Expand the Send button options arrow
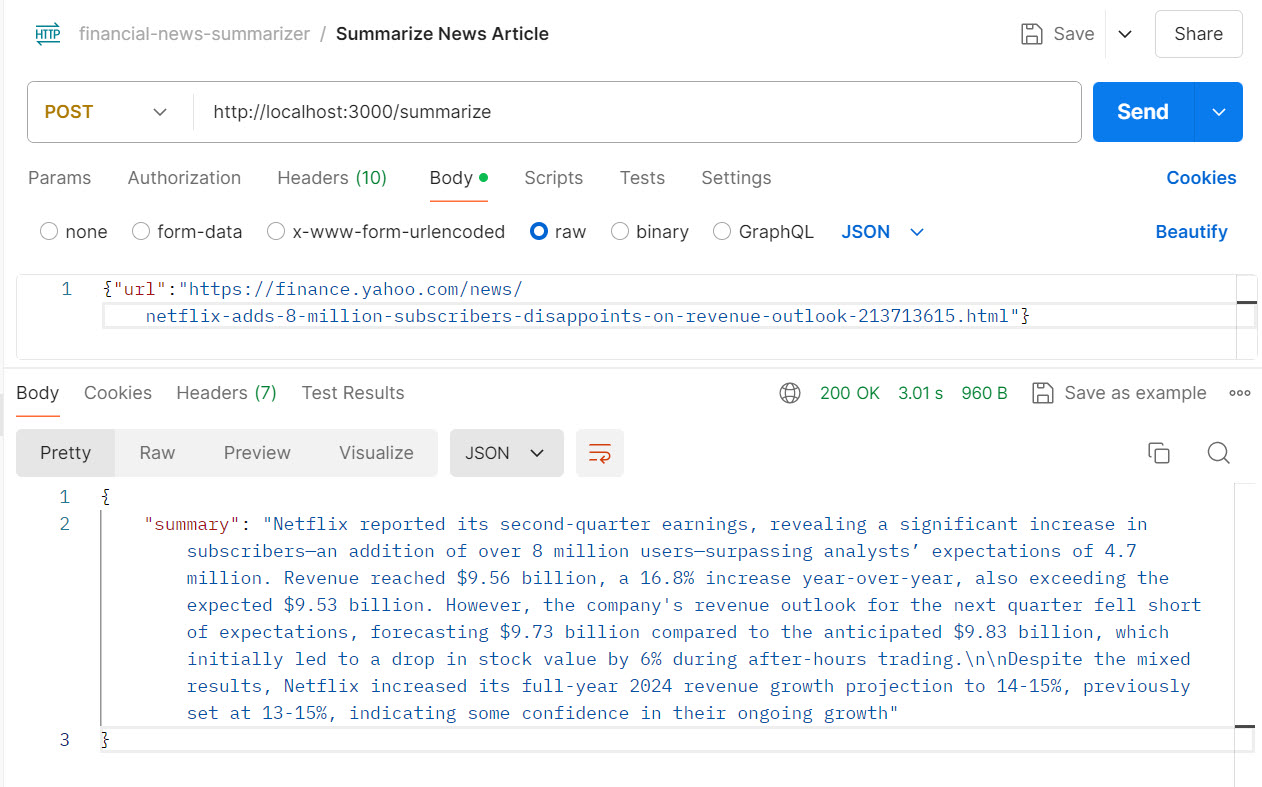1262x787 pixels. tap(1219, 112)
